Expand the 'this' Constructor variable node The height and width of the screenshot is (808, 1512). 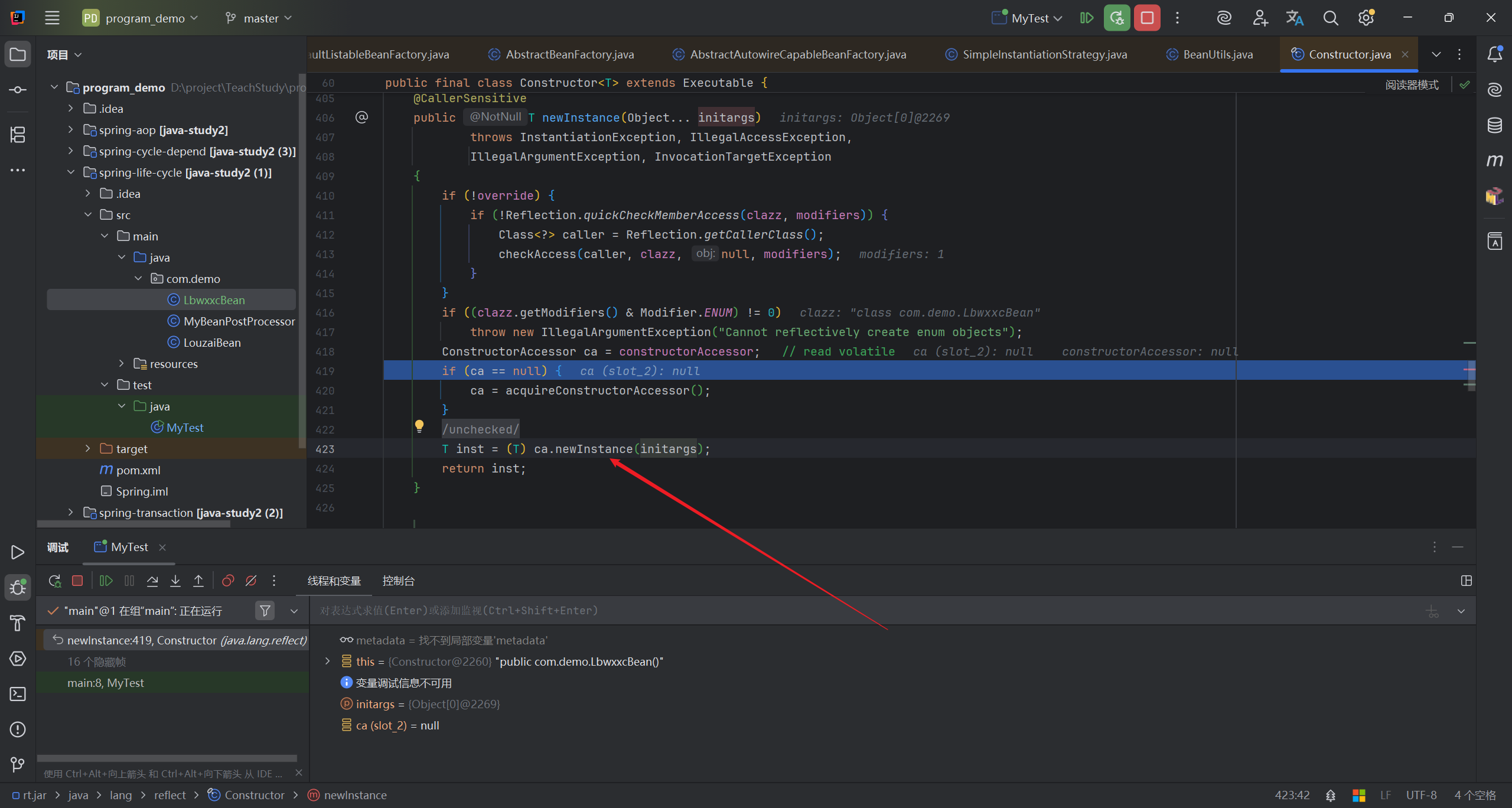(x=328, y=662)
